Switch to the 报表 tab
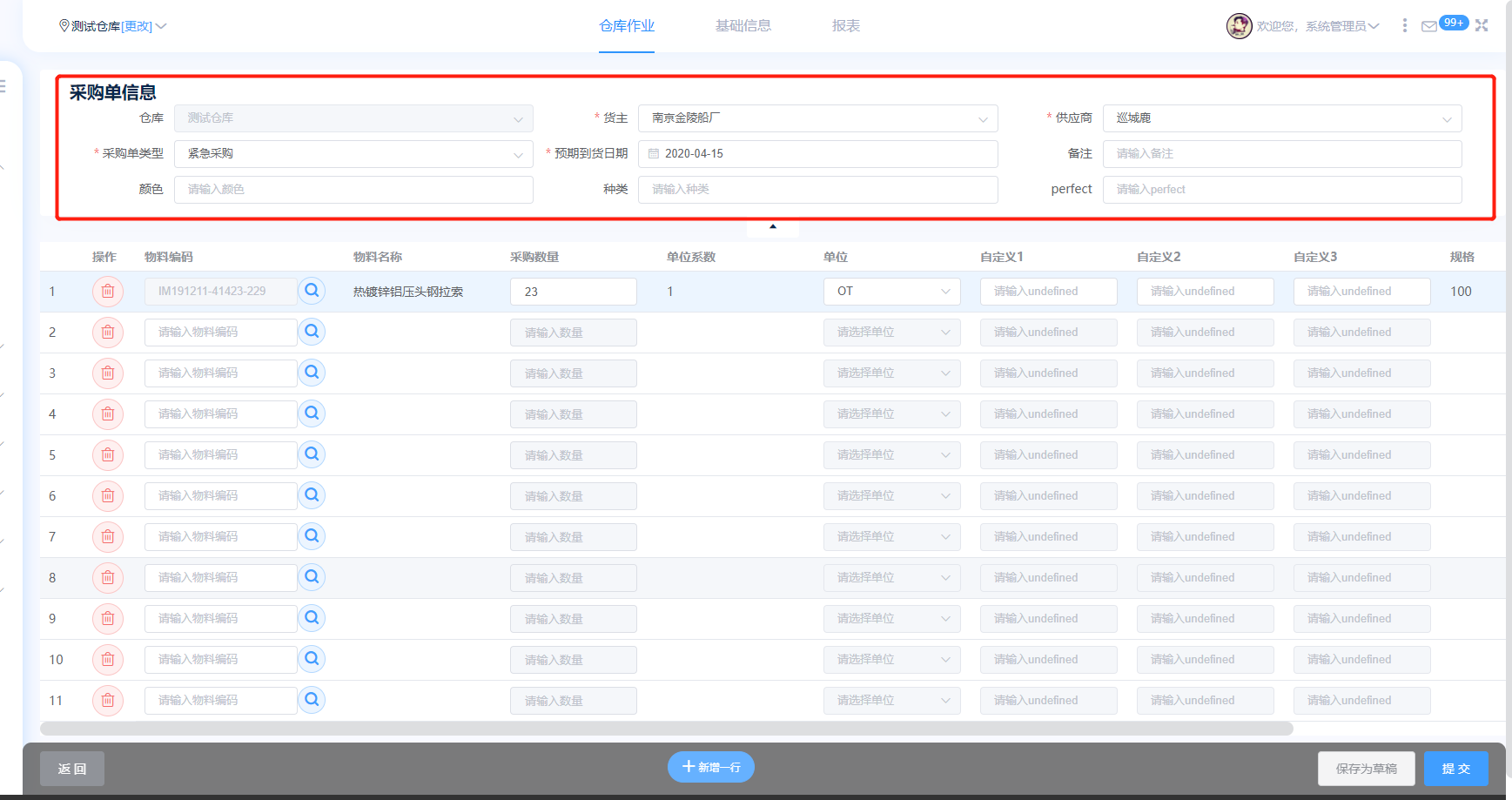This screenshot has width=1512, height=800. (845, 26)
